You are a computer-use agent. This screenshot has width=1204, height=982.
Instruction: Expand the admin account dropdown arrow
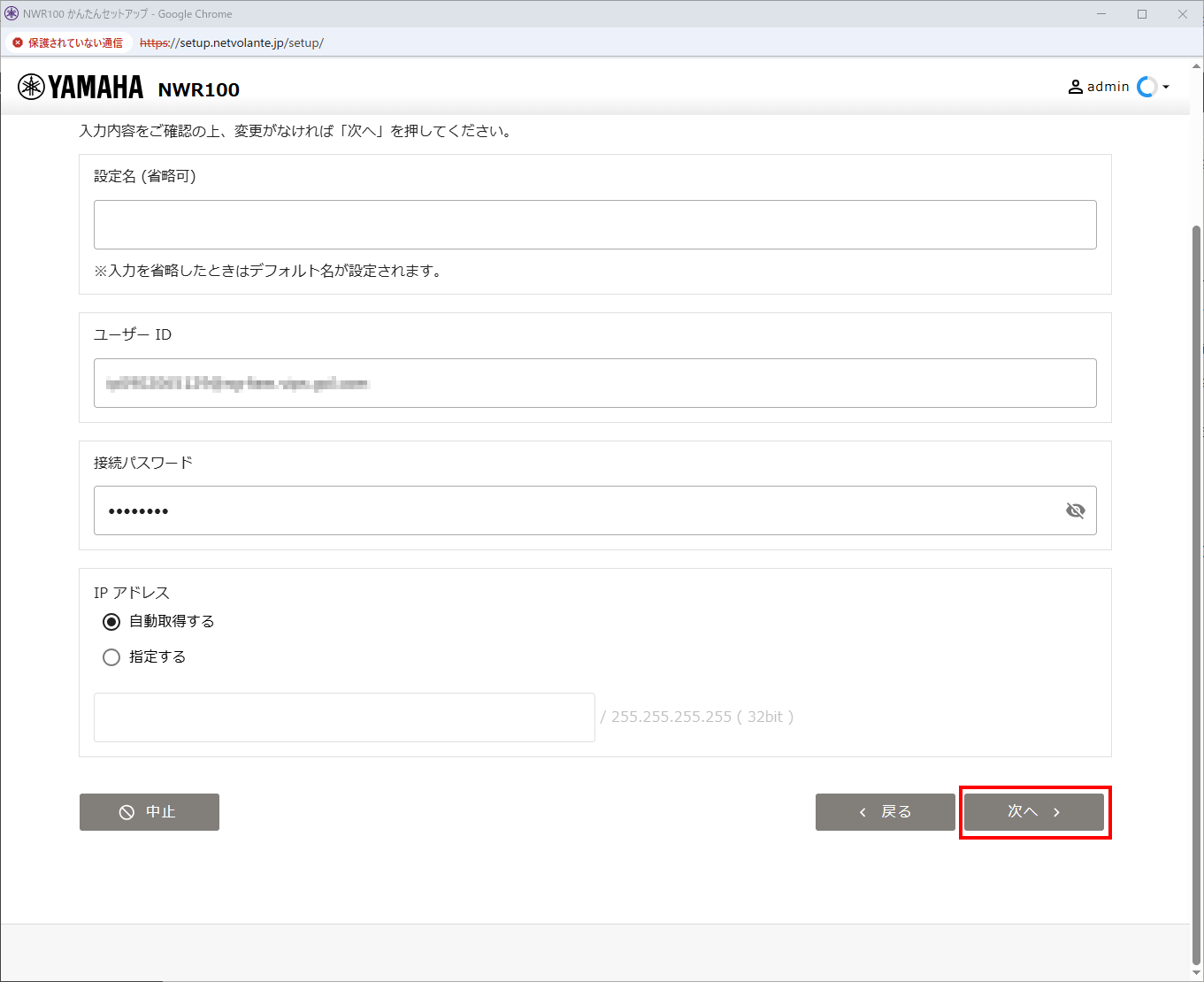1166,87
